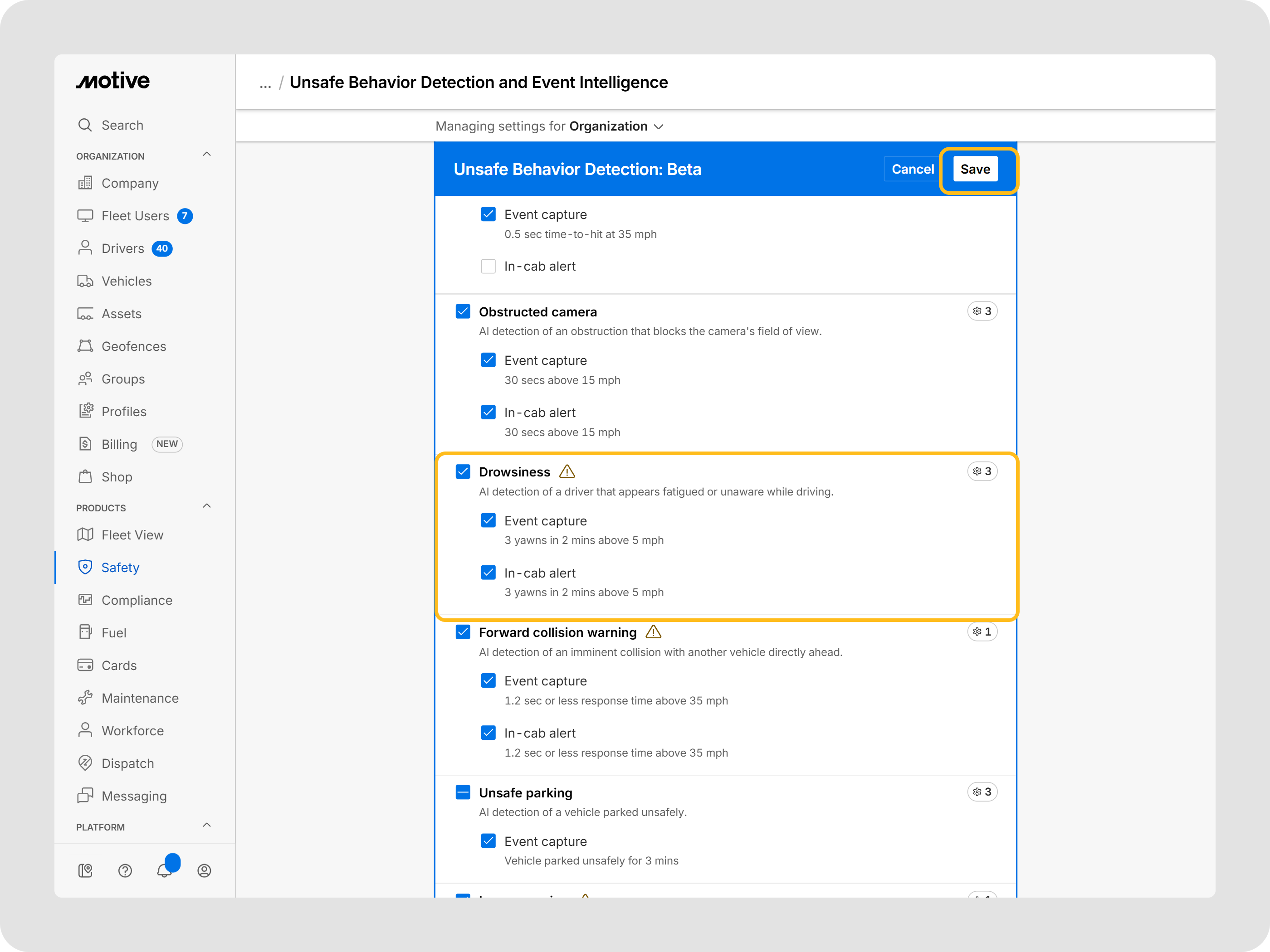This screenshot has height=952, width=1270.
Task: Click the Motive logo
Action: [x=113, y=81]
